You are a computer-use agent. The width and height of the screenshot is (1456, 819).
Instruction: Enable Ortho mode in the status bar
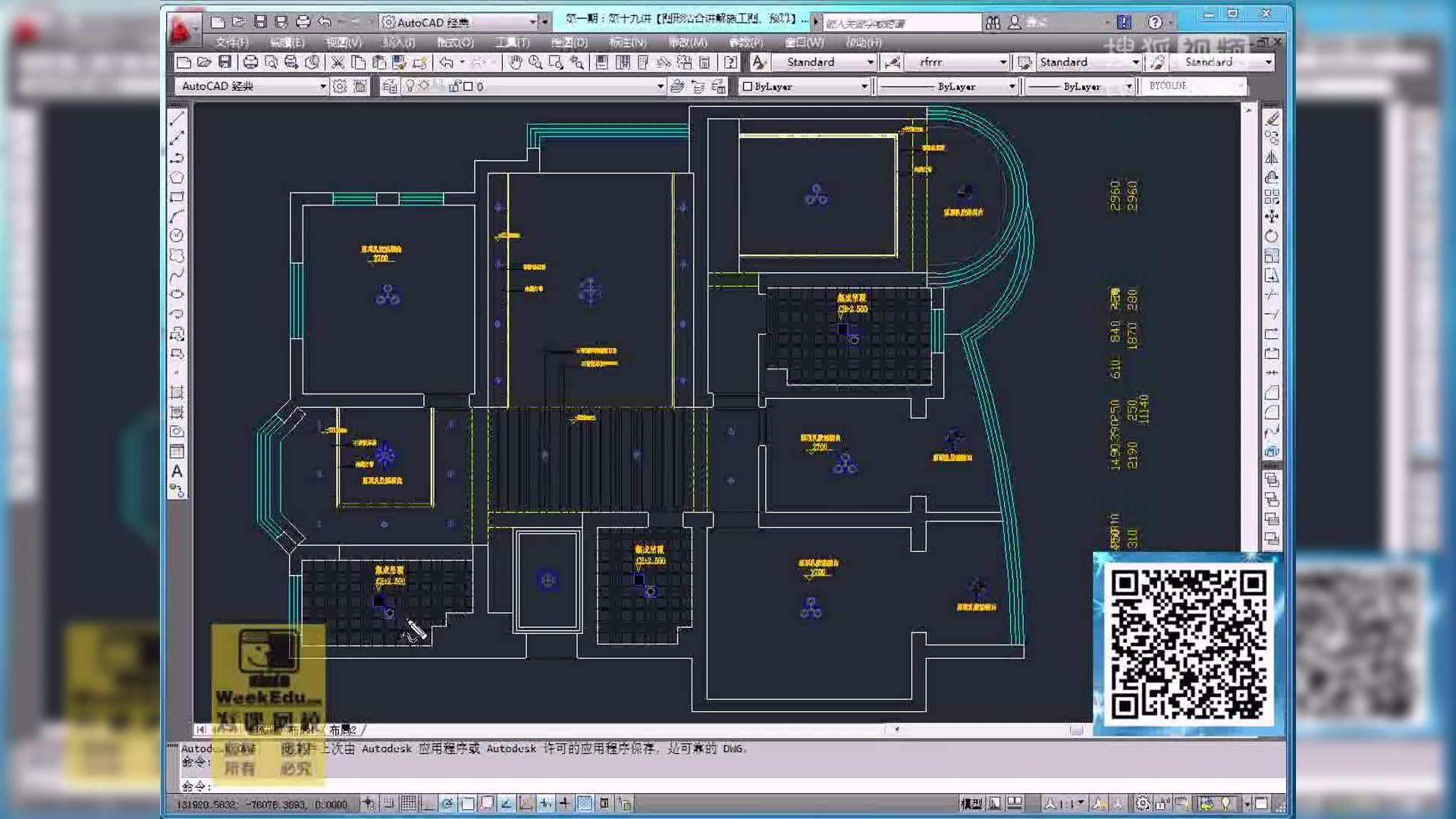pos(427,804)
